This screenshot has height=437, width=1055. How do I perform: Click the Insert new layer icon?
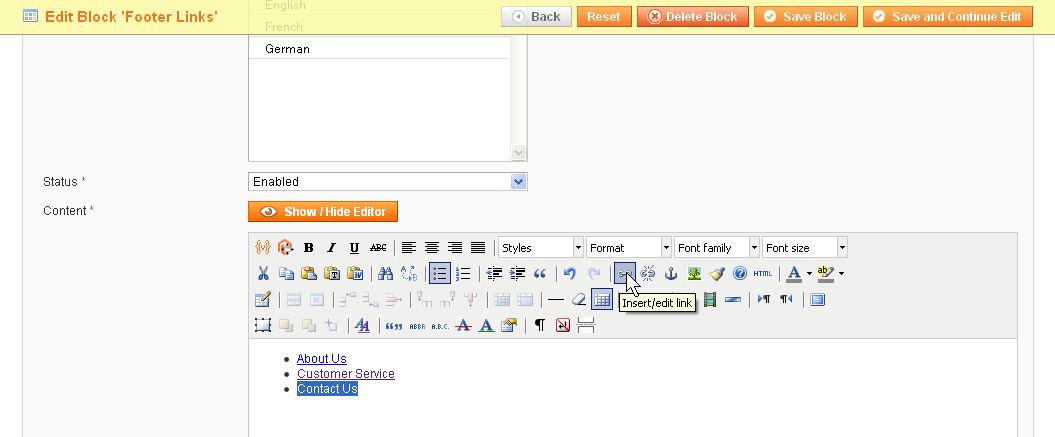(262, 325)
